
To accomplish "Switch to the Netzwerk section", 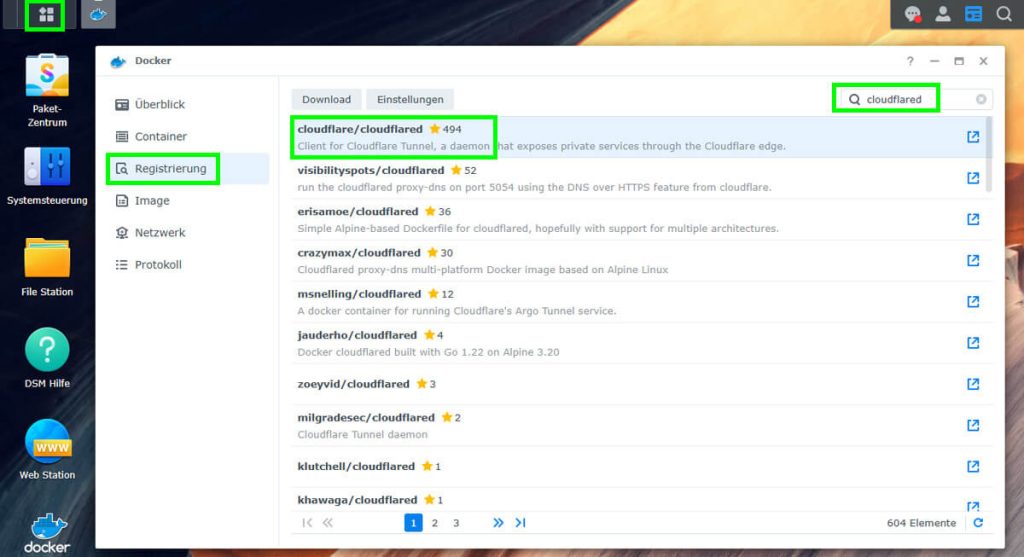I will (188, 232).
